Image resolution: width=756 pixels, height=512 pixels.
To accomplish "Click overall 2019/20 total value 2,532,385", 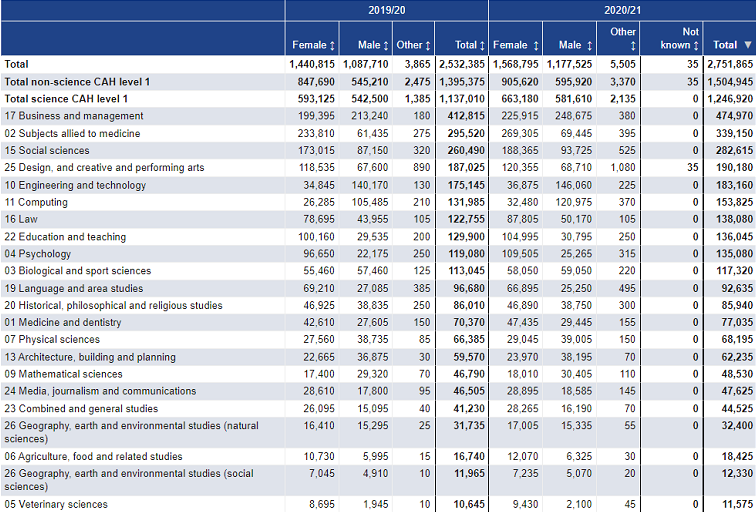I will click(461, 64).
